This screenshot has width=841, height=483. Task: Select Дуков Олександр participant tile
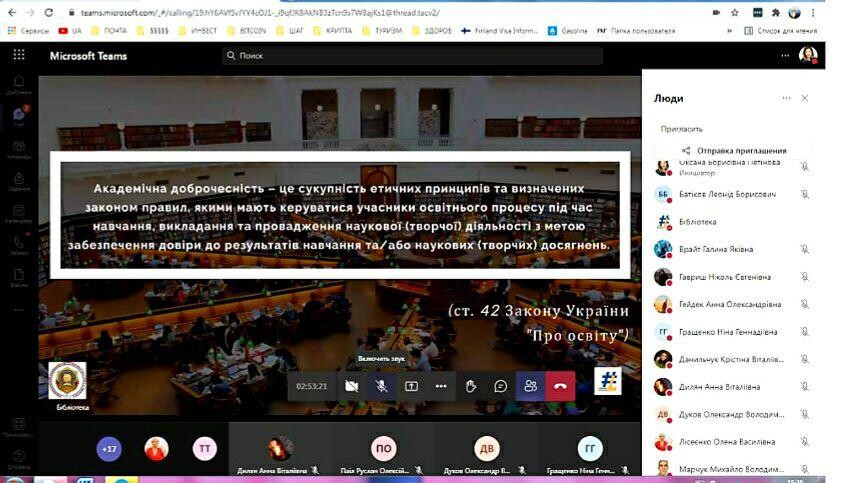[486, 449]
